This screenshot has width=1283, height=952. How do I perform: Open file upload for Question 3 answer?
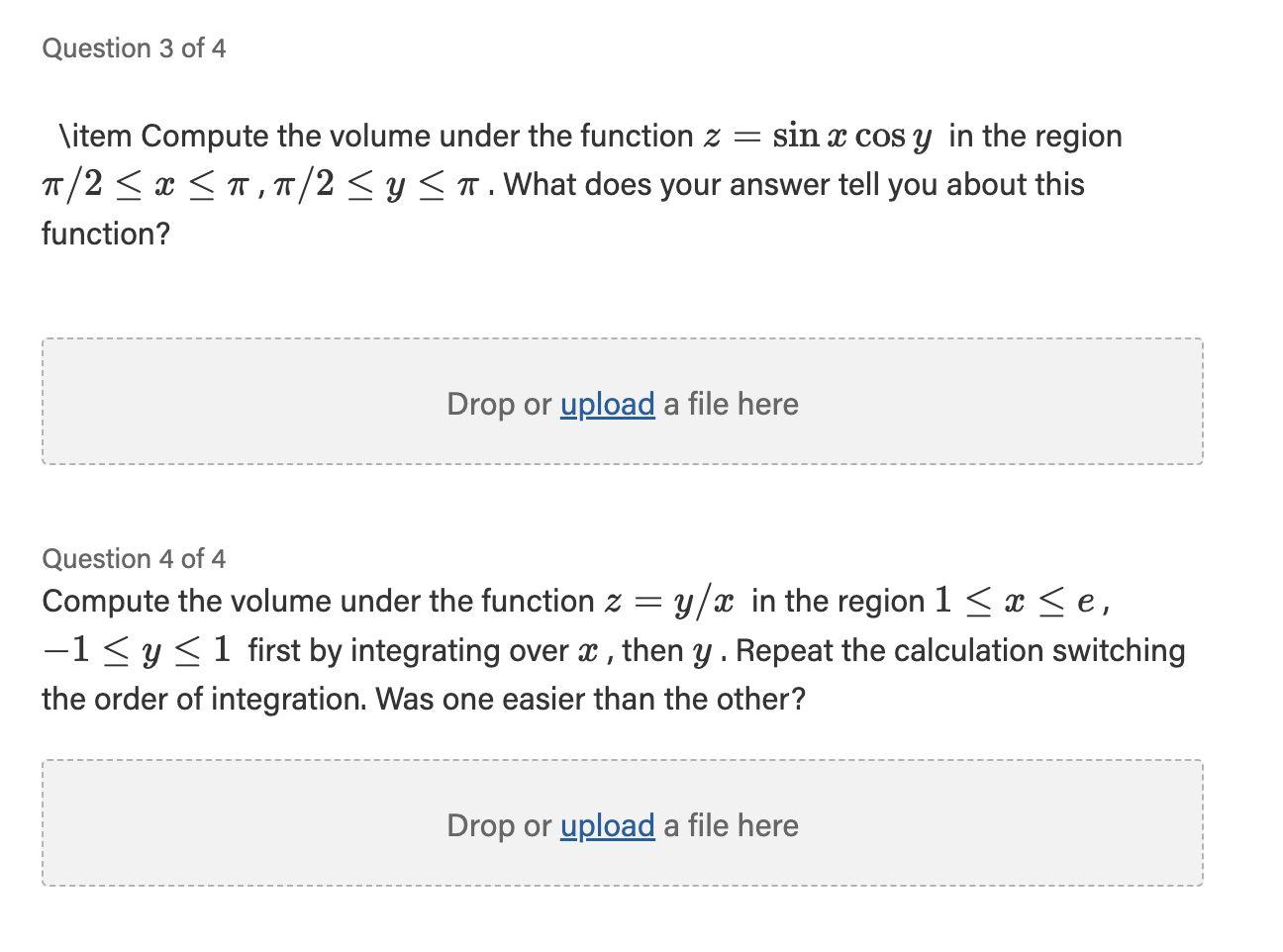[606, 404]
